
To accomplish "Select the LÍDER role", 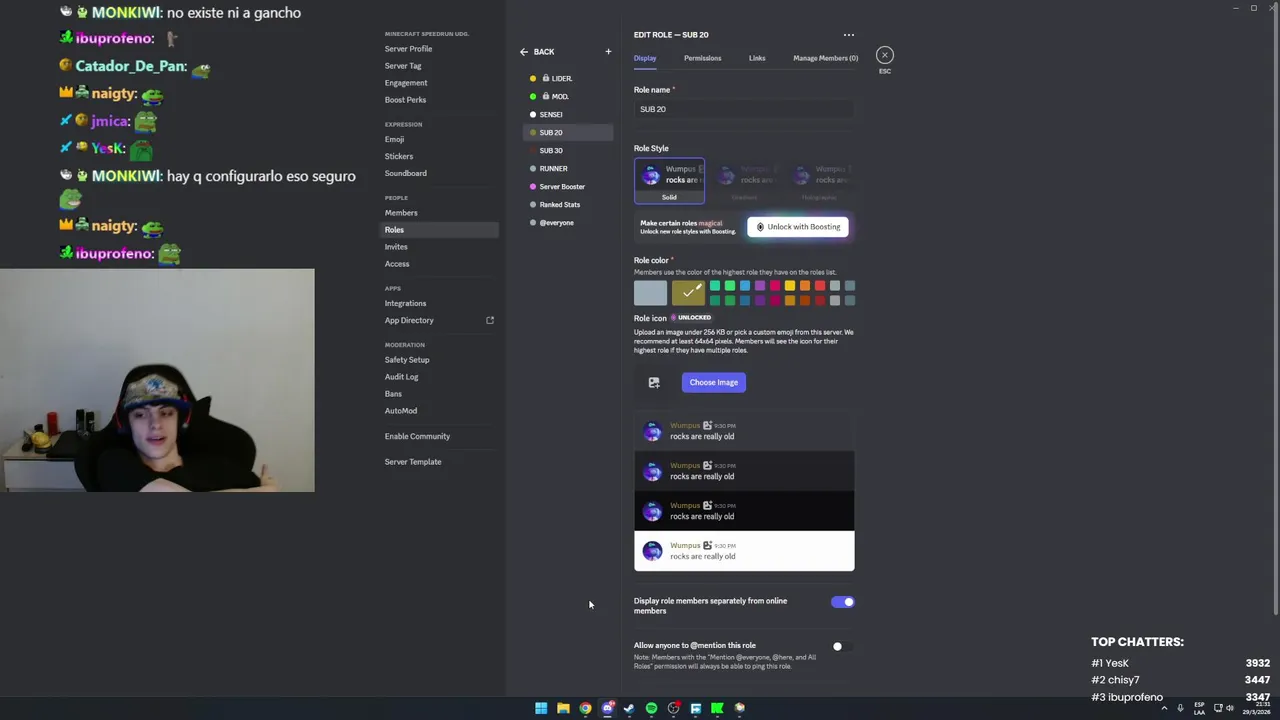I will [567, 78].
